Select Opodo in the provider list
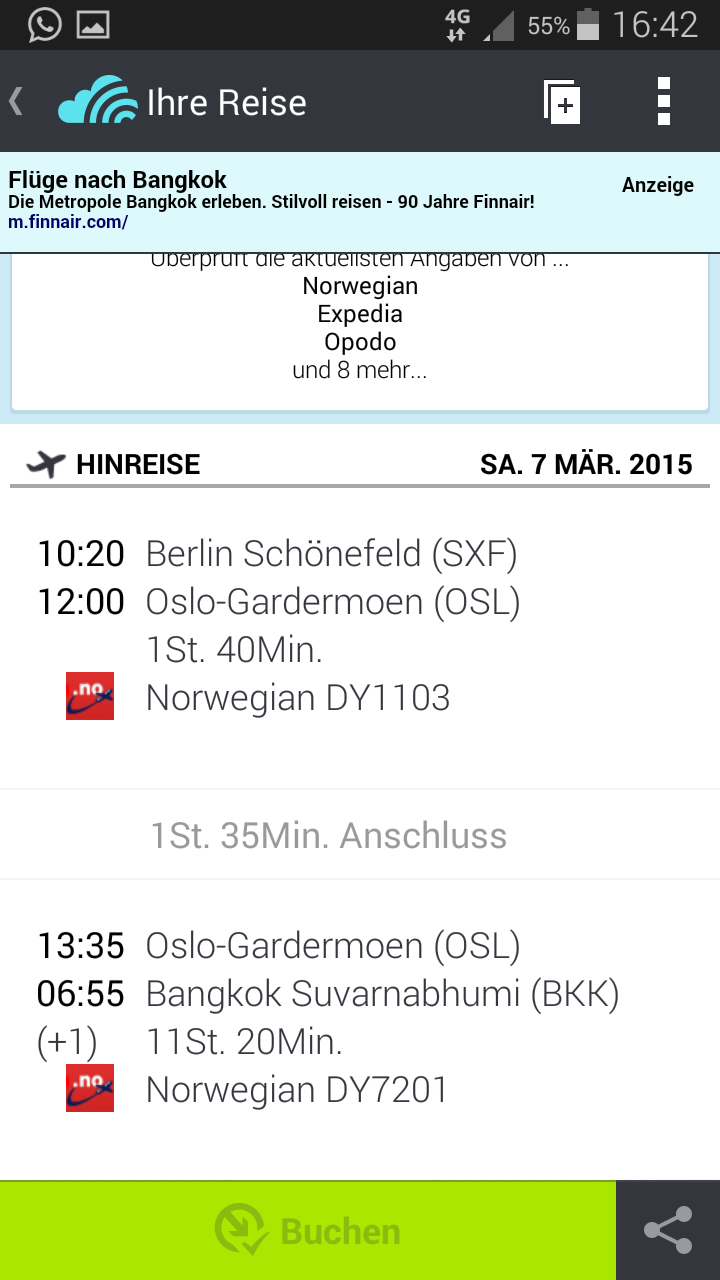 coord(360,342)
